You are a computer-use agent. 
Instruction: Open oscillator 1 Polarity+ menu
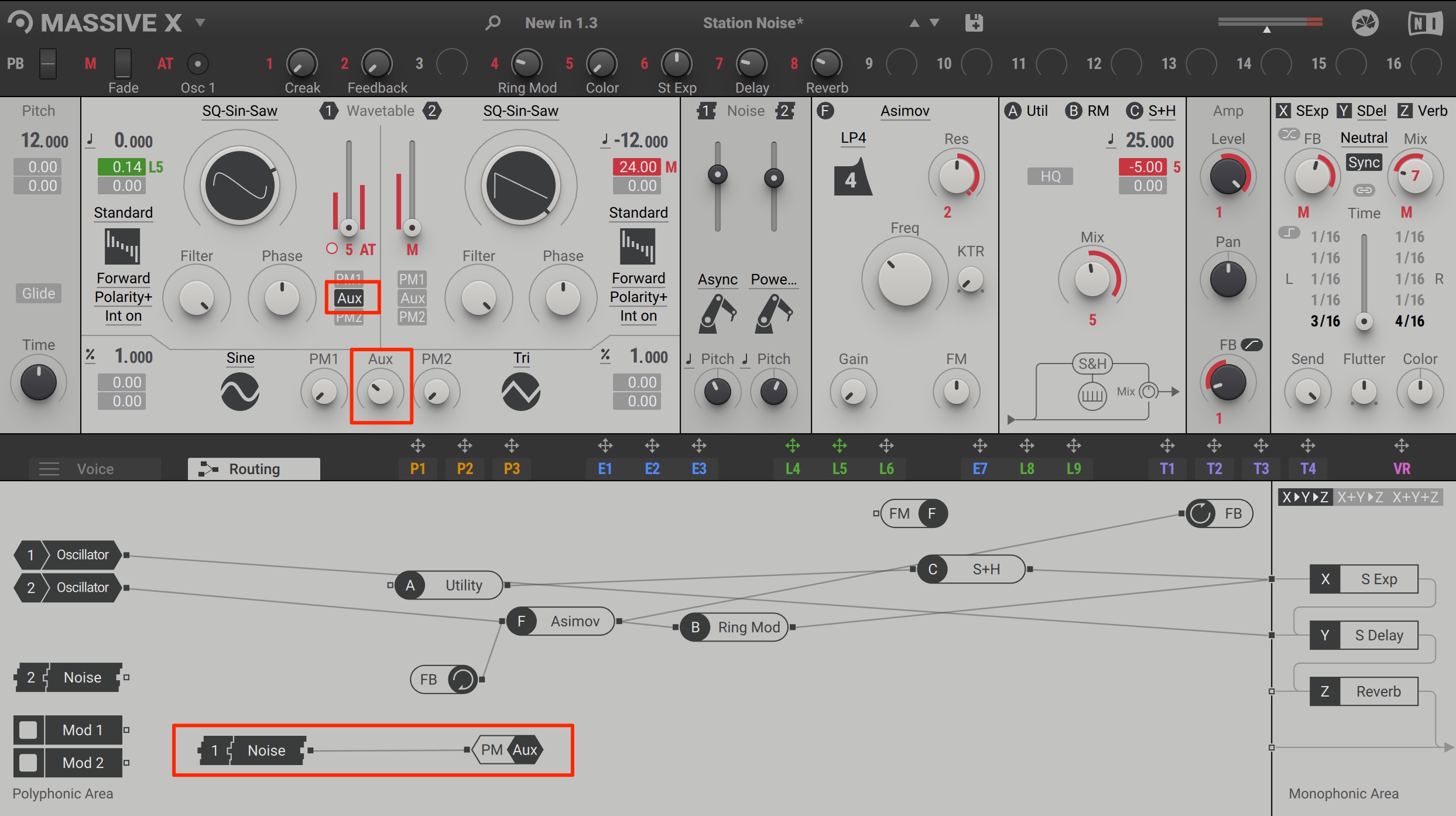click(x=124, y=297)
